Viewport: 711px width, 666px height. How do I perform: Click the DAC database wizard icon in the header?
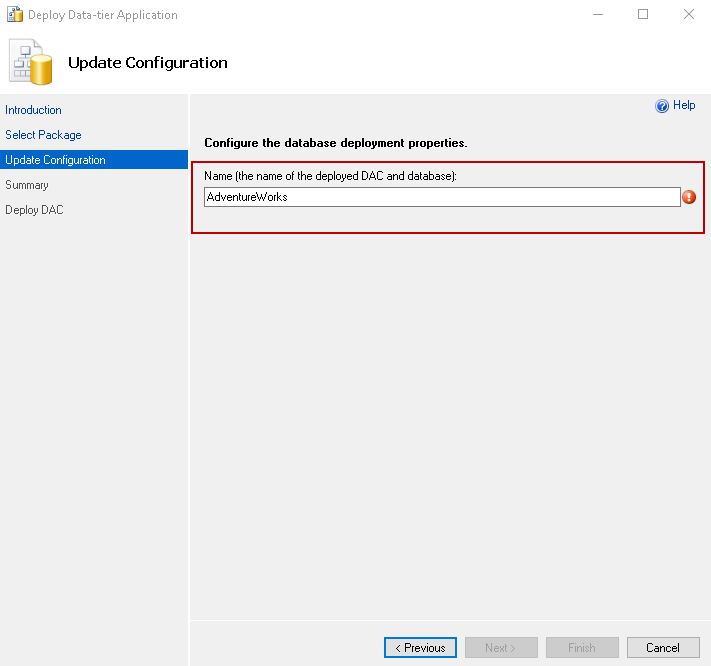pyautogui.click(x=31, y=63)
